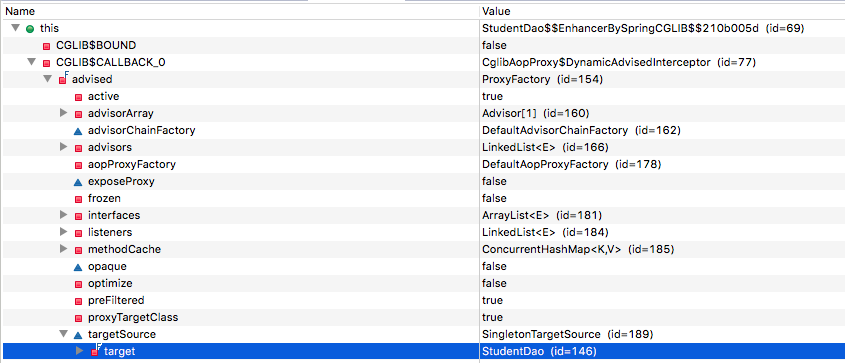The width and height of the screenshot is (845, 363).
Task: Expand the advisors LinkedList node
Action: [63, 147]
